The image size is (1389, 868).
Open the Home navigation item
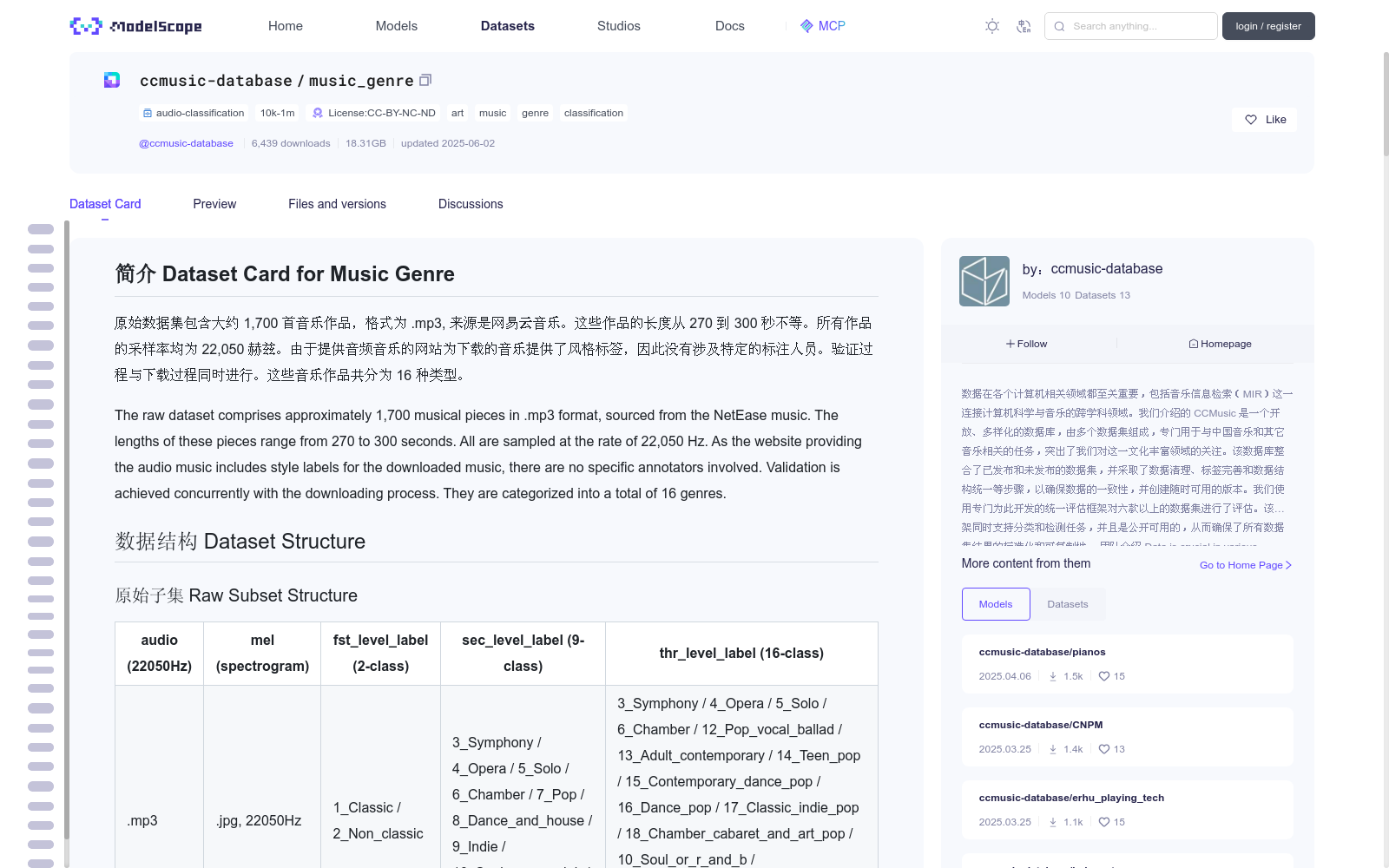[286, 26]
